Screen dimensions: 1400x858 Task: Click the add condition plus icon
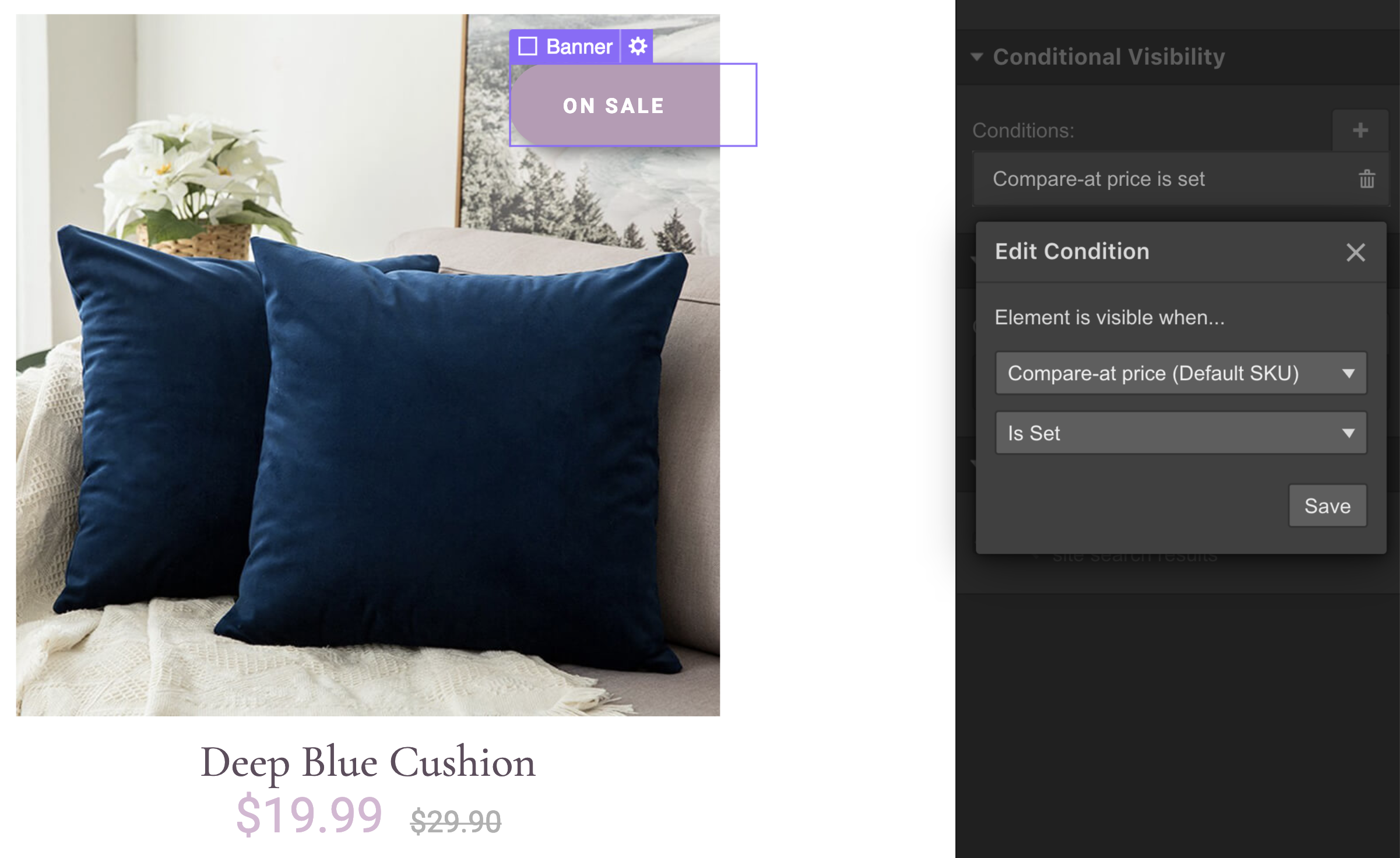1360,130
